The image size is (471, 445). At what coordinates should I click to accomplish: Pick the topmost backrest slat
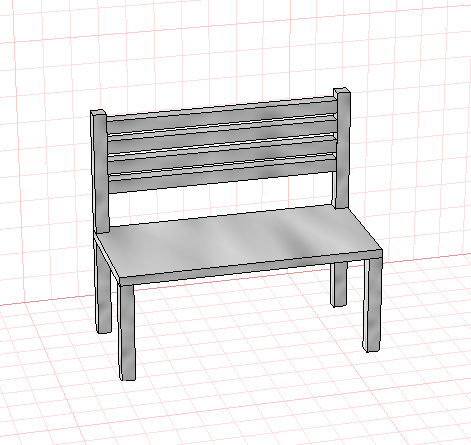[222, 114]
